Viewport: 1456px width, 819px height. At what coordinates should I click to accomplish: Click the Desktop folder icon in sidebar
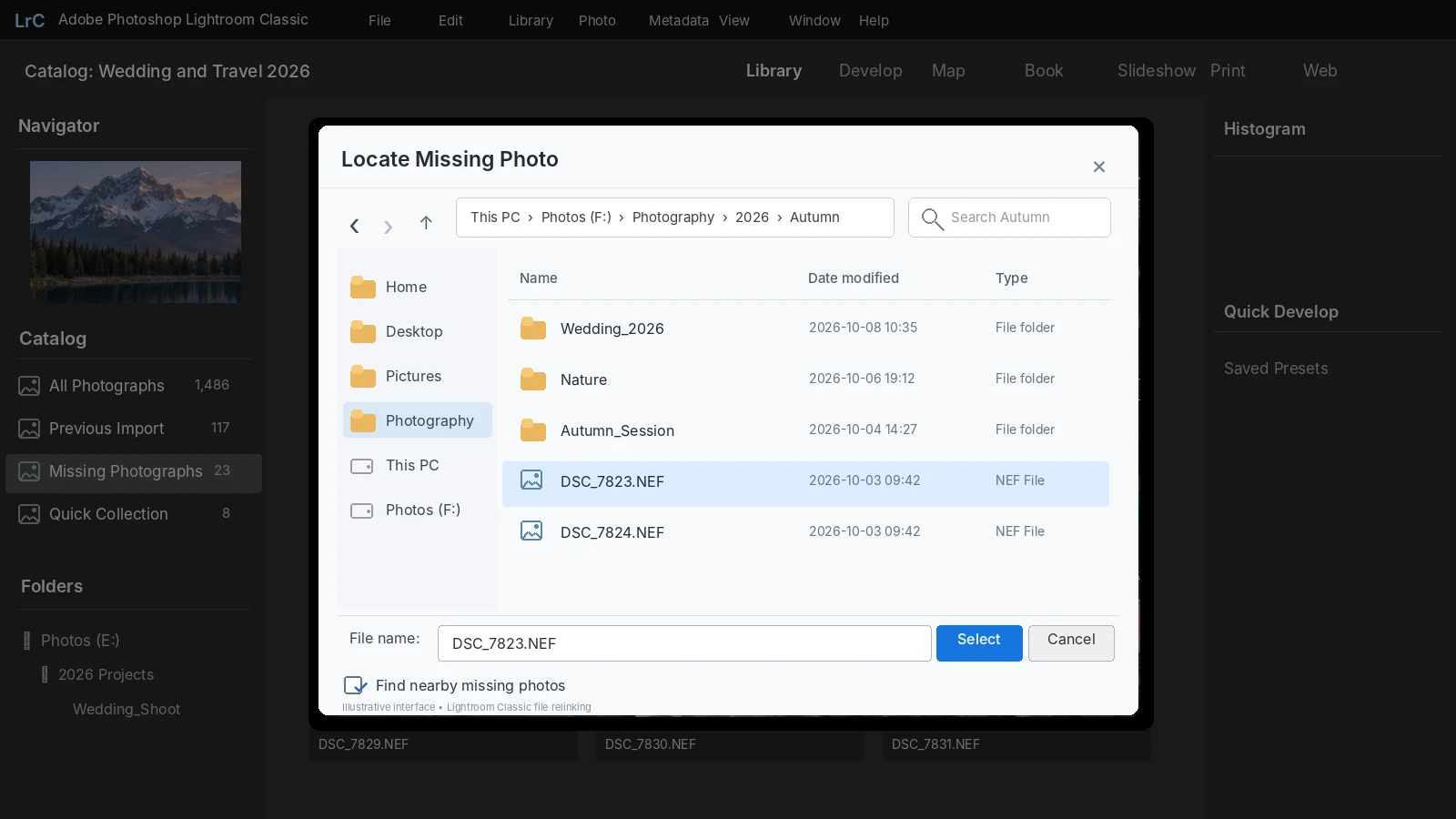coord(363,332)
